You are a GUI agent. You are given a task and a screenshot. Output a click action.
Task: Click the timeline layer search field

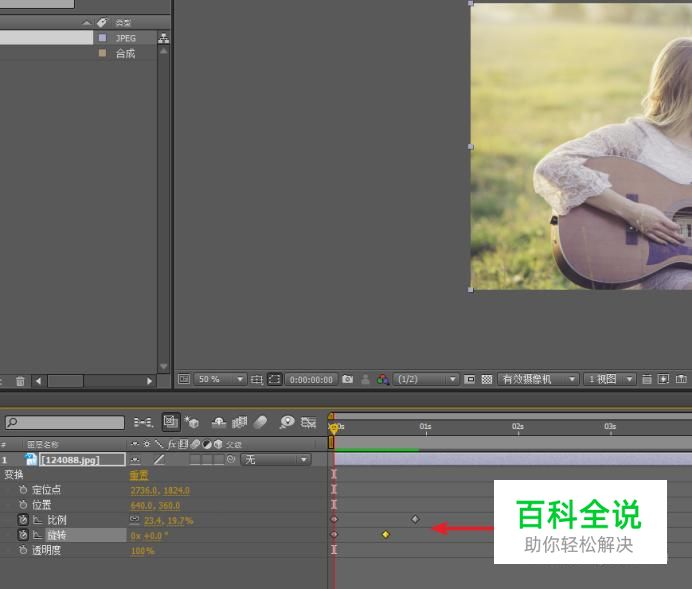(65, 423)
